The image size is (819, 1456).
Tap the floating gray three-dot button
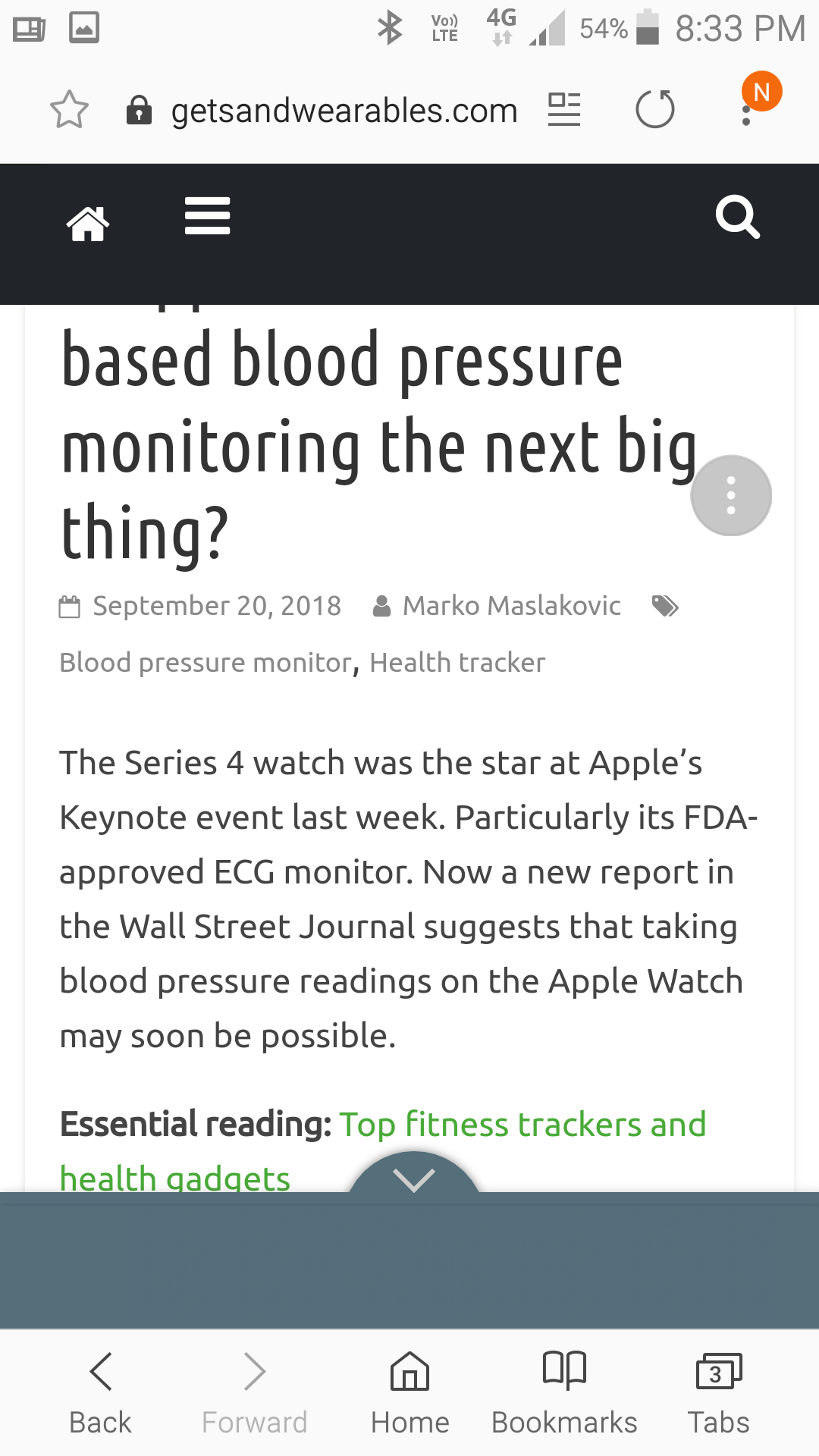click(731, 496)
